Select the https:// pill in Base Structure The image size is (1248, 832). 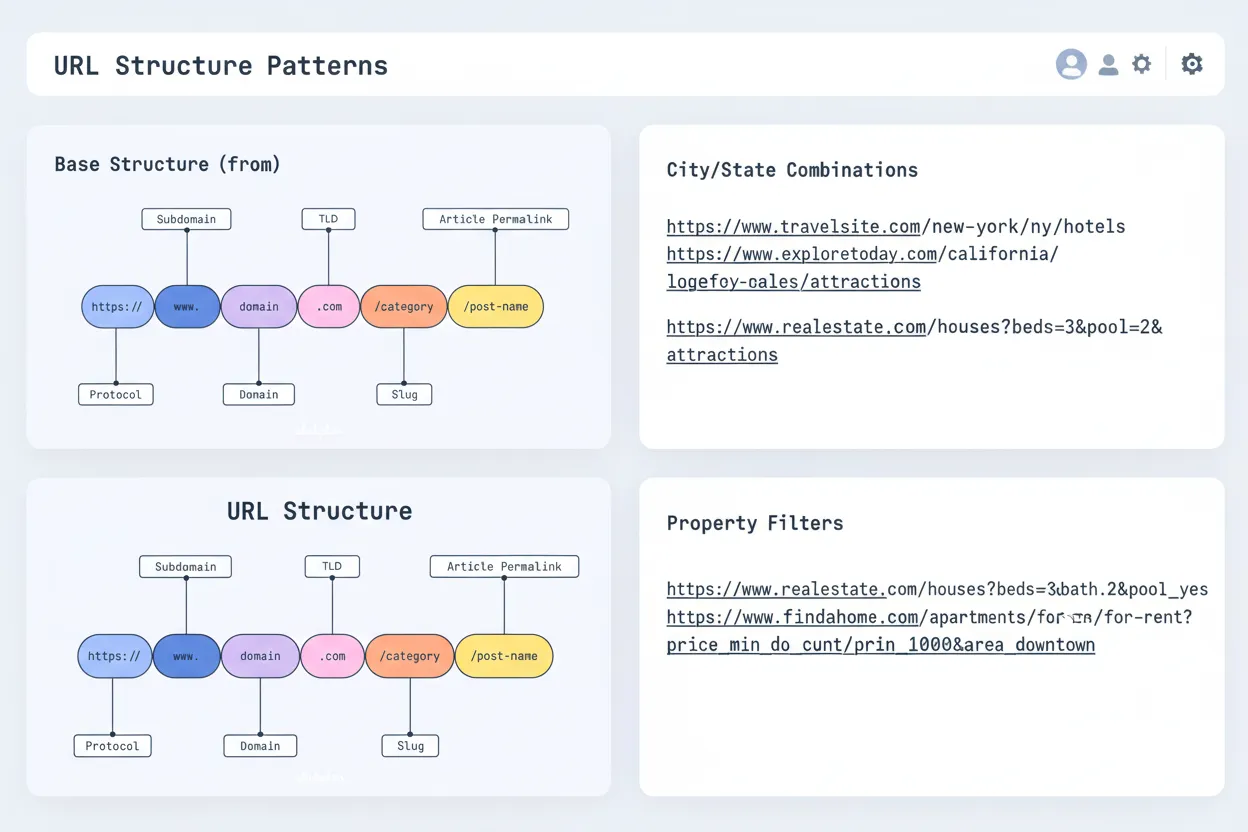tap(117, 306)
